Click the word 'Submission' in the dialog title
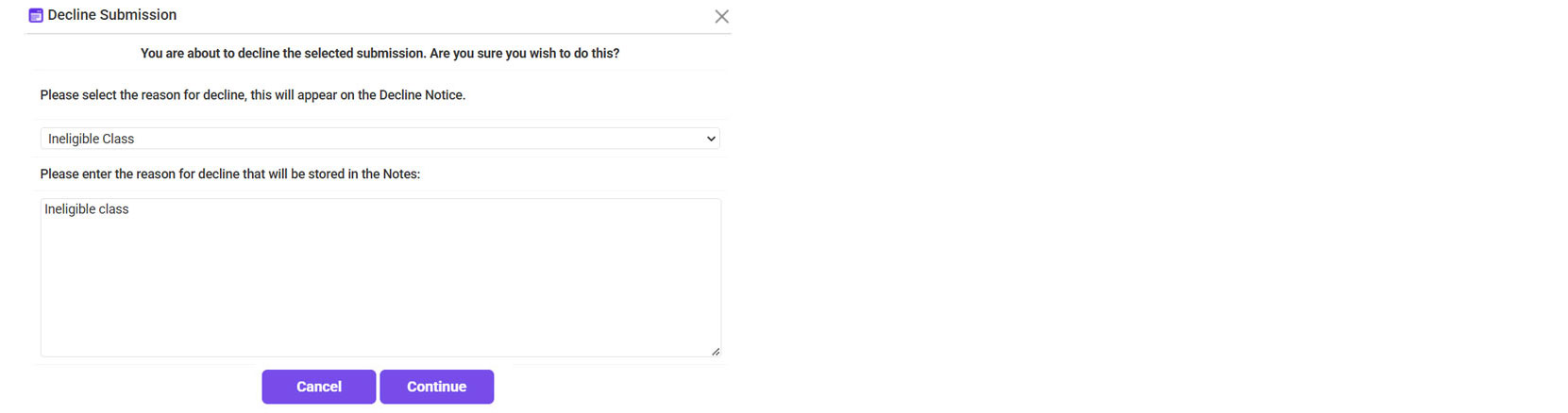The height and width of the screenshot is (413, 1568). click(141, 15)
